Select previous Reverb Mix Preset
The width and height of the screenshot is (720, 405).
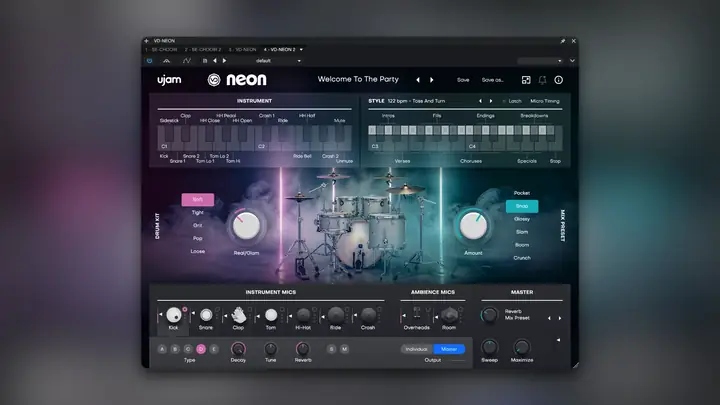(549, 318)
